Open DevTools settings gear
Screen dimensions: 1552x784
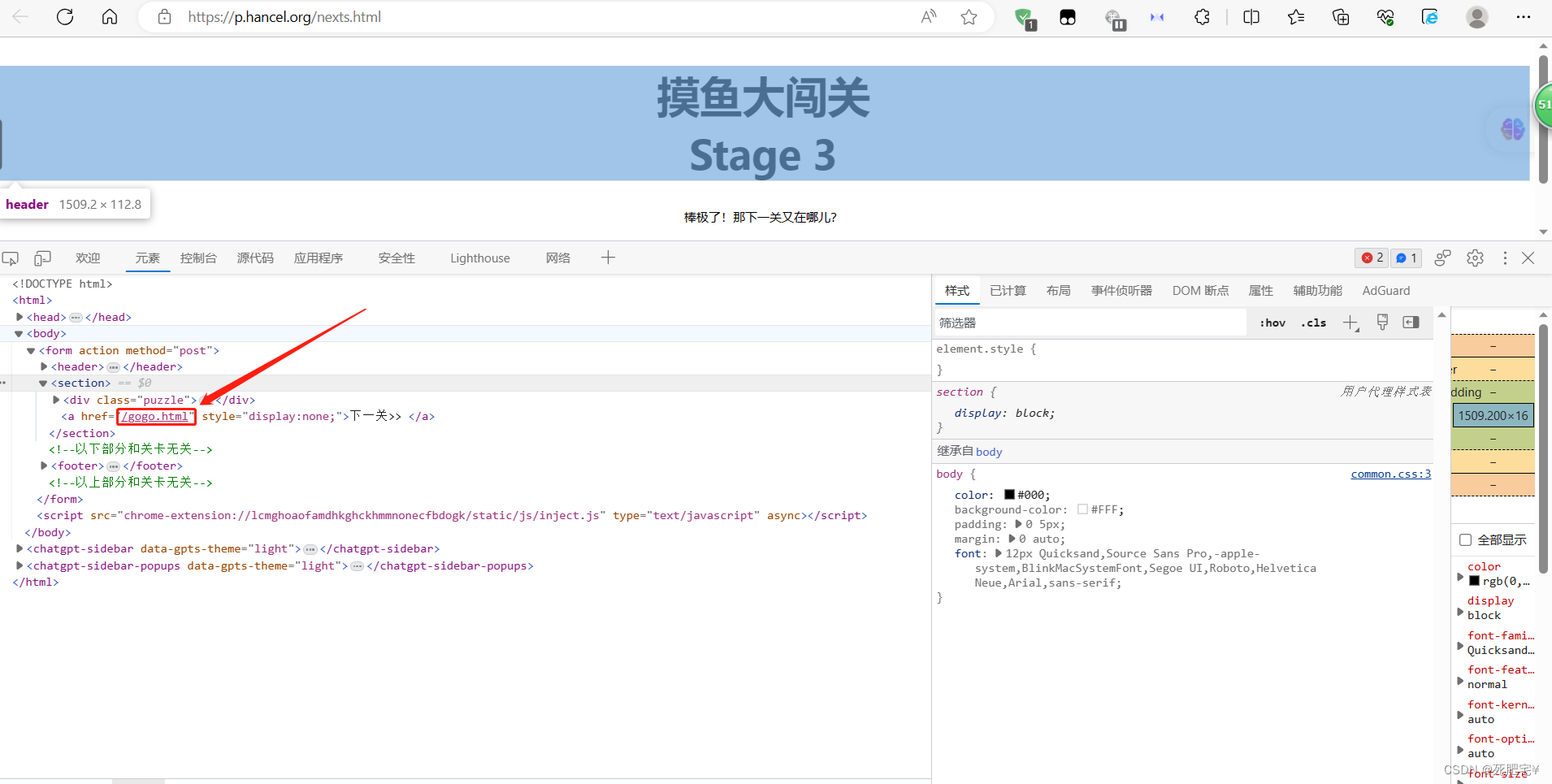pyautogui.click(x=1475, y=258)
